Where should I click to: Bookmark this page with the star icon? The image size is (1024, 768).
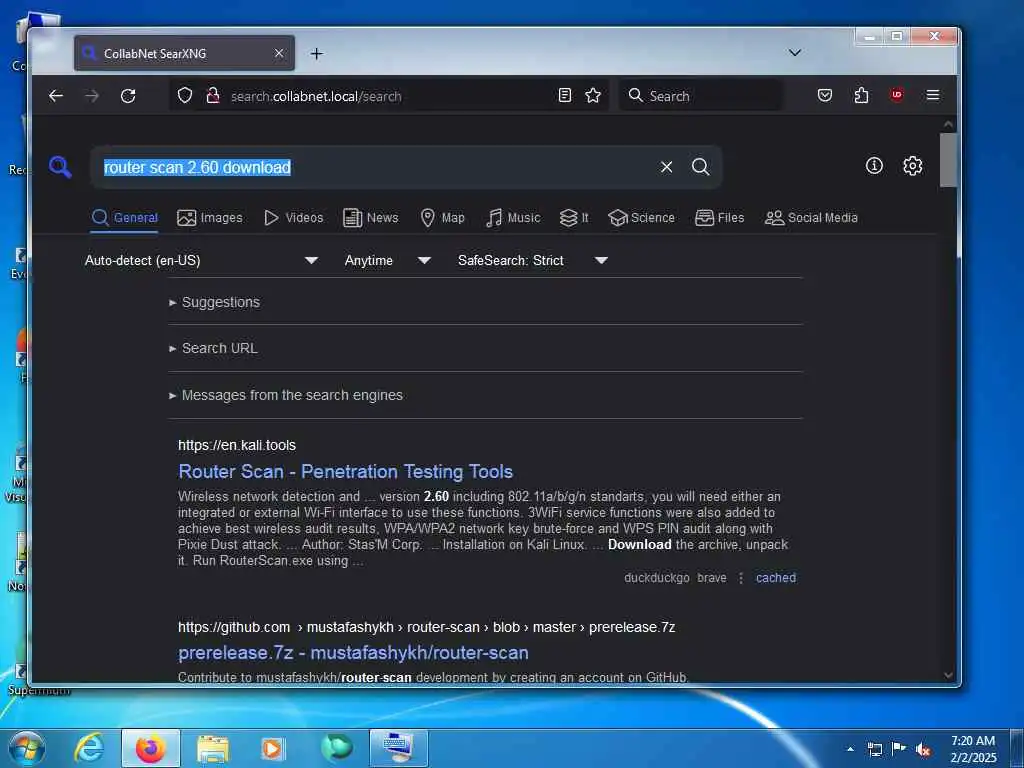(593, 95)
